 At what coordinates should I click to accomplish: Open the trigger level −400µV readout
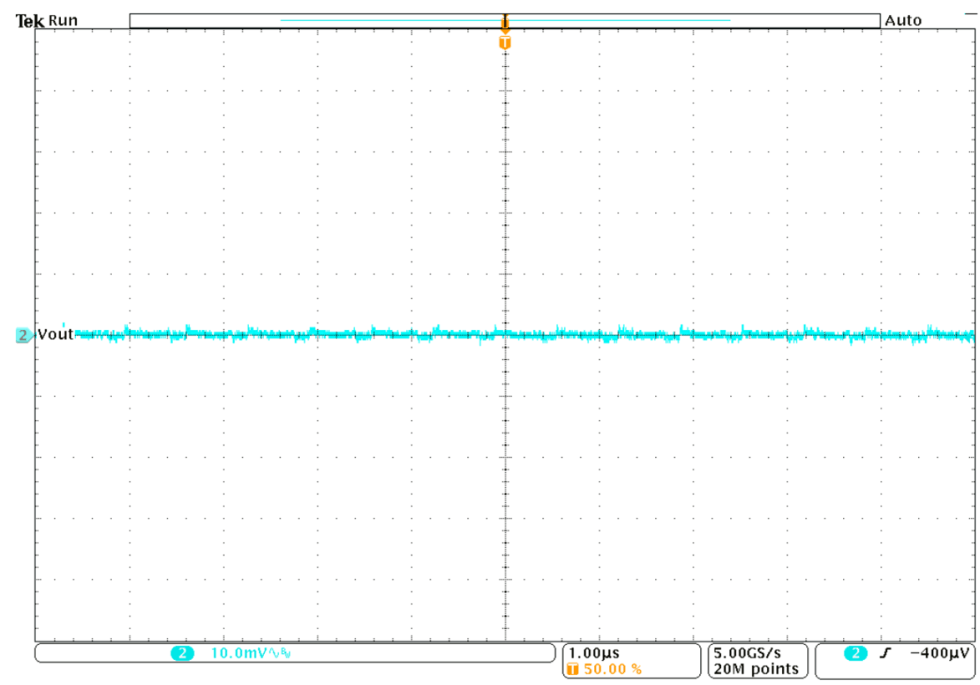pyautogui.click(x=938, y=655)
